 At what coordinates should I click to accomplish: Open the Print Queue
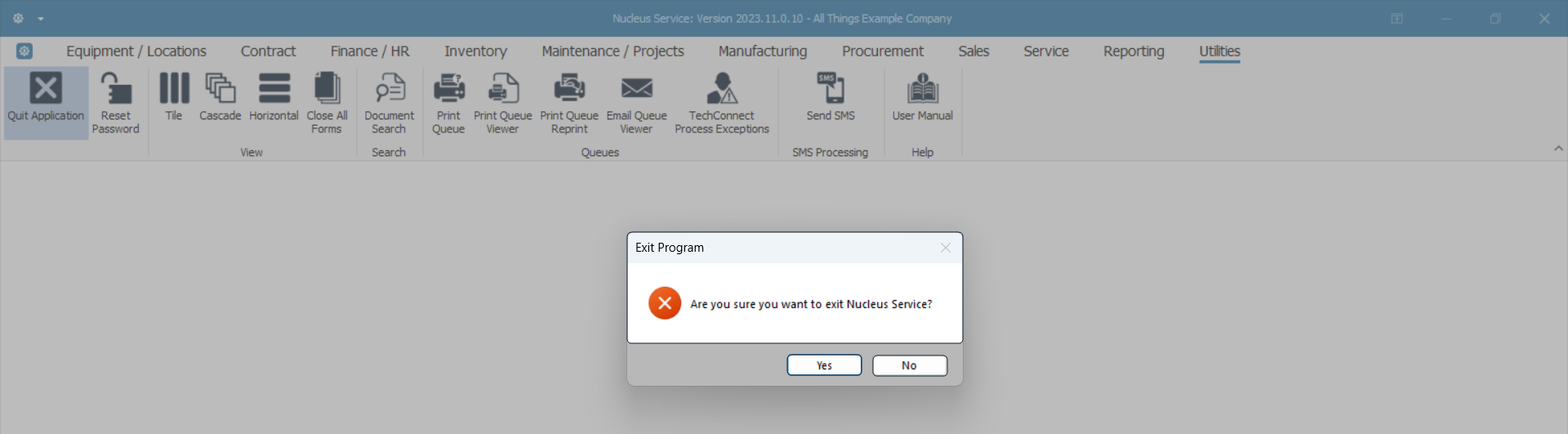pyautogui.click(x=448, y=90)
